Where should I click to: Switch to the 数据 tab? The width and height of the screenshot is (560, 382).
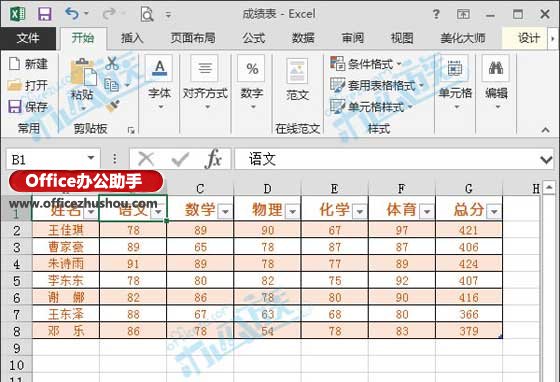tap(303, 38)
